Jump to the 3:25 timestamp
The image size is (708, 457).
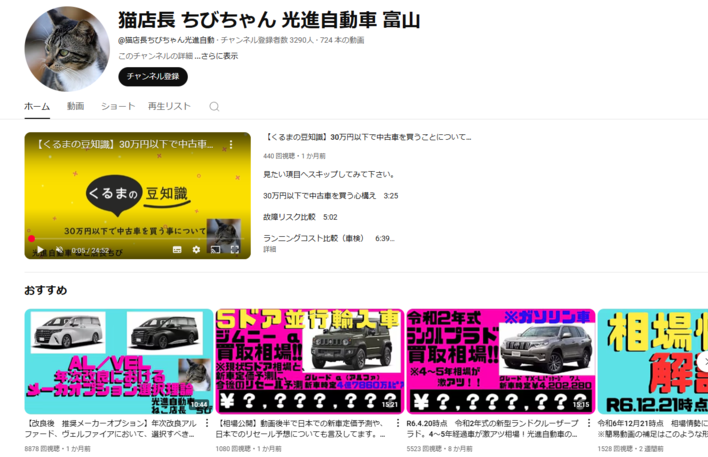[x=391, y=196]
